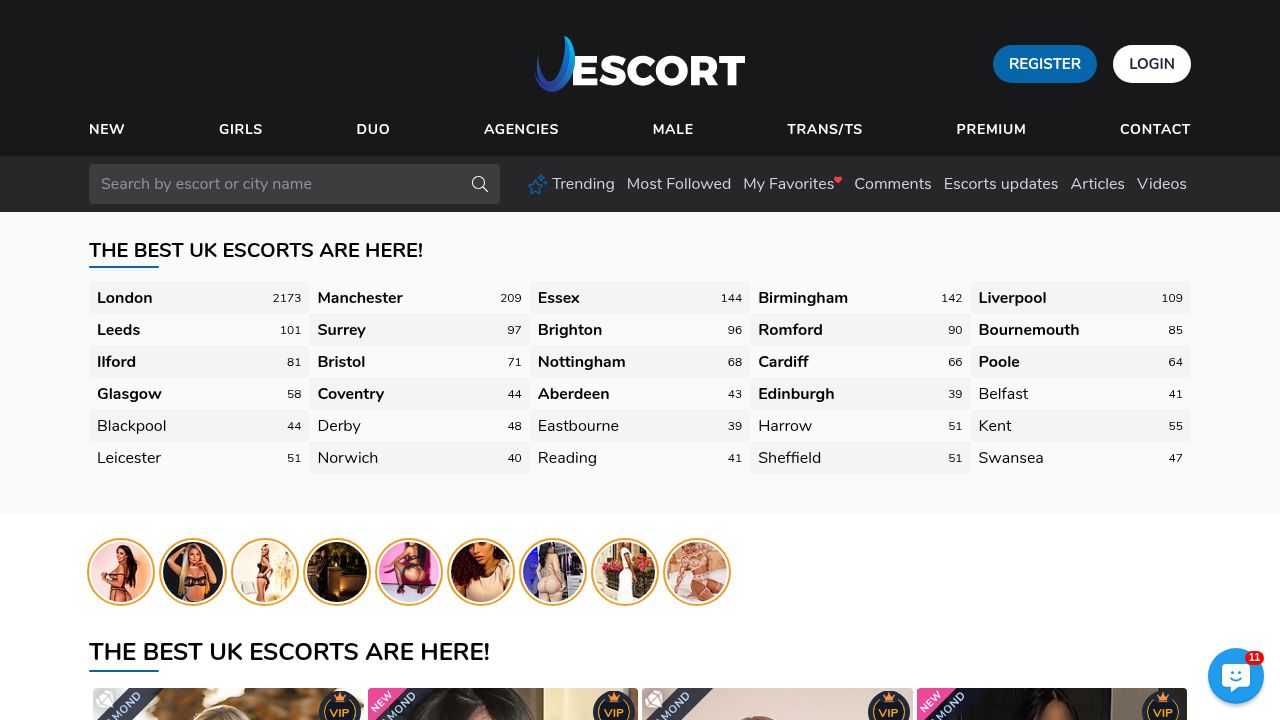Image resolution: width=1280 pixels, height=720 pixels.
Task: Select the Poole city link
Action: coord(1081,362)
